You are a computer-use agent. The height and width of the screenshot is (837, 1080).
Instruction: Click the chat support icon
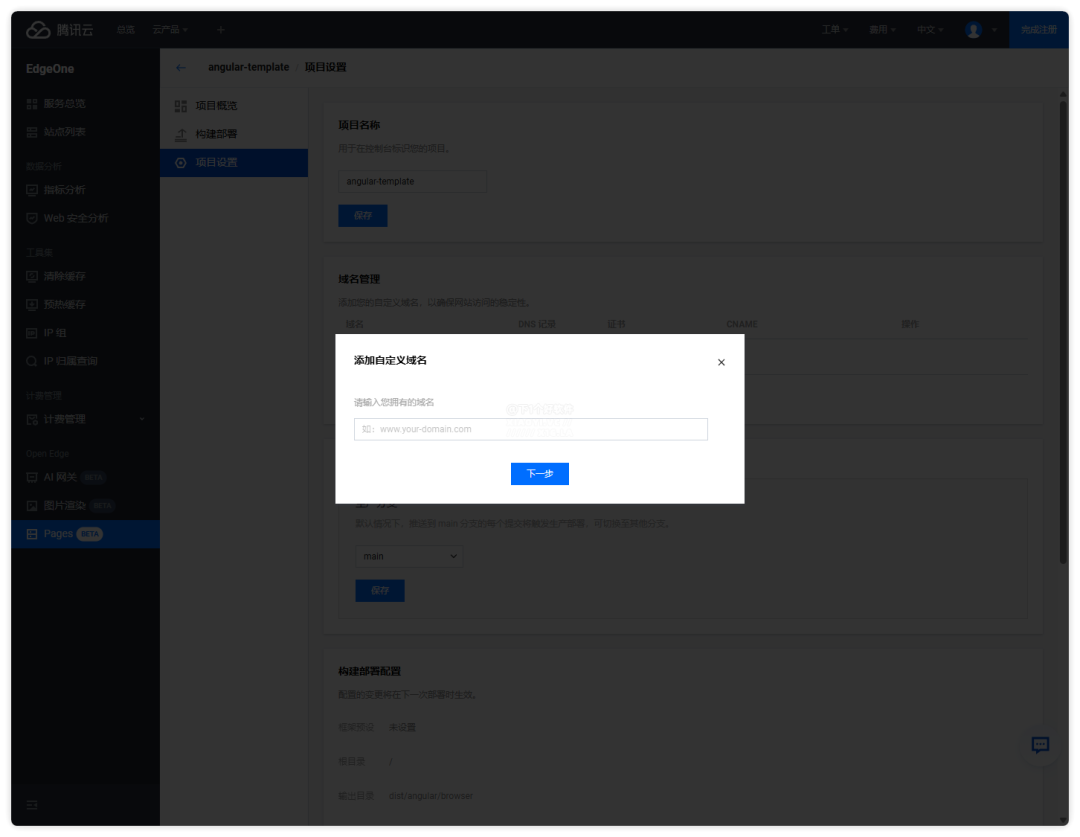point(1040,745)
